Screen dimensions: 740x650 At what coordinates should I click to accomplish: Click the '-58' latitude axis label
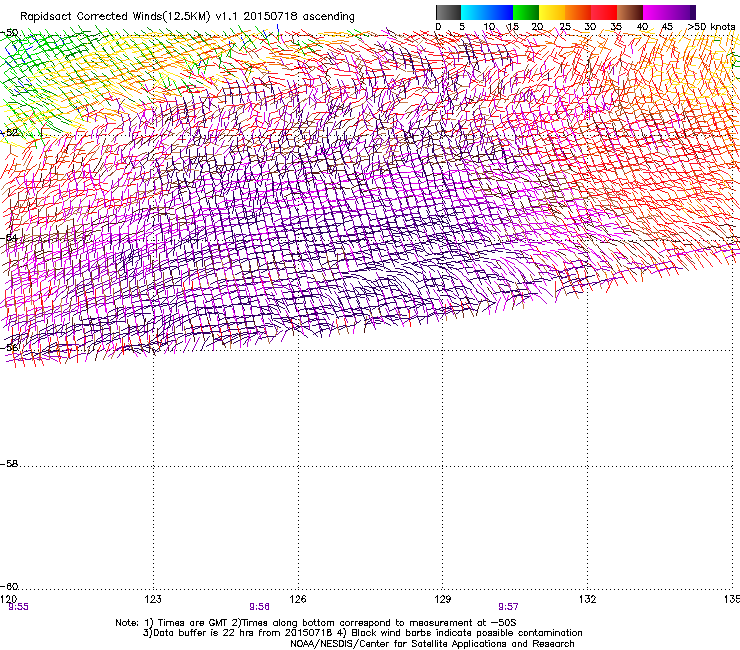pos(9,464)
